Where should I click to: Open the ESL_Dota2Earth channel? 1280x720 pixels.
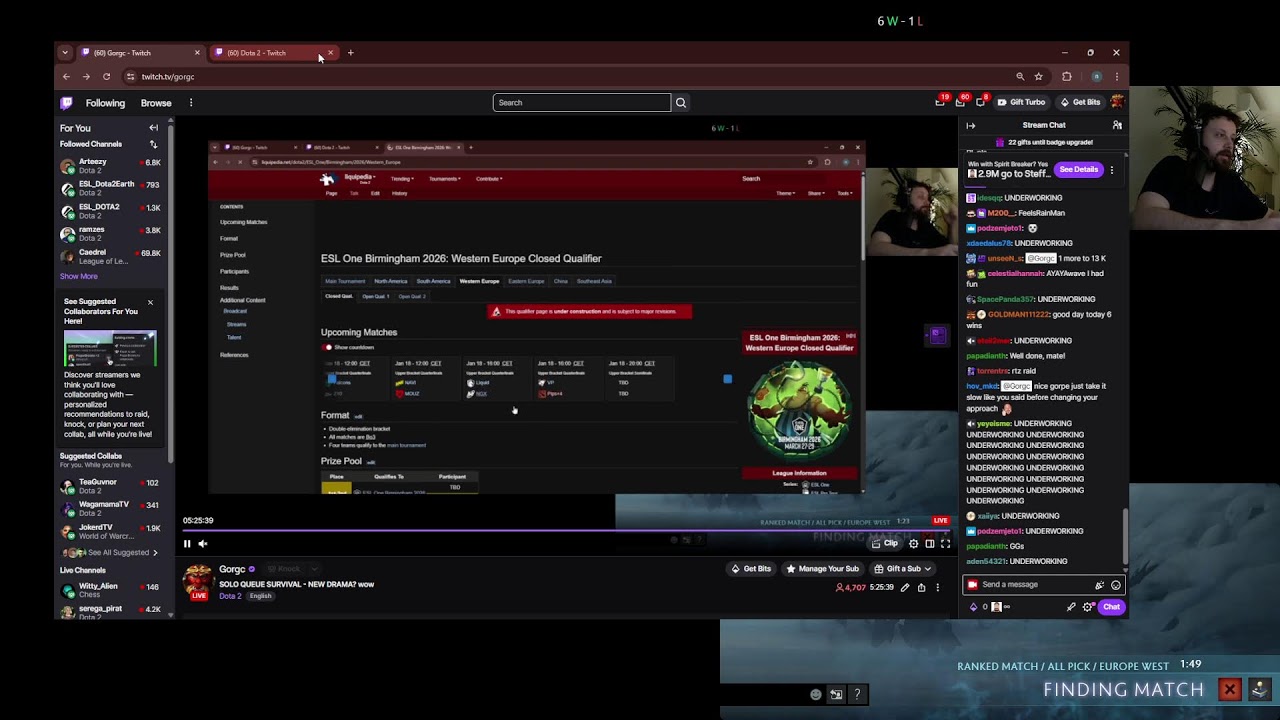click(x=110, y=188)
